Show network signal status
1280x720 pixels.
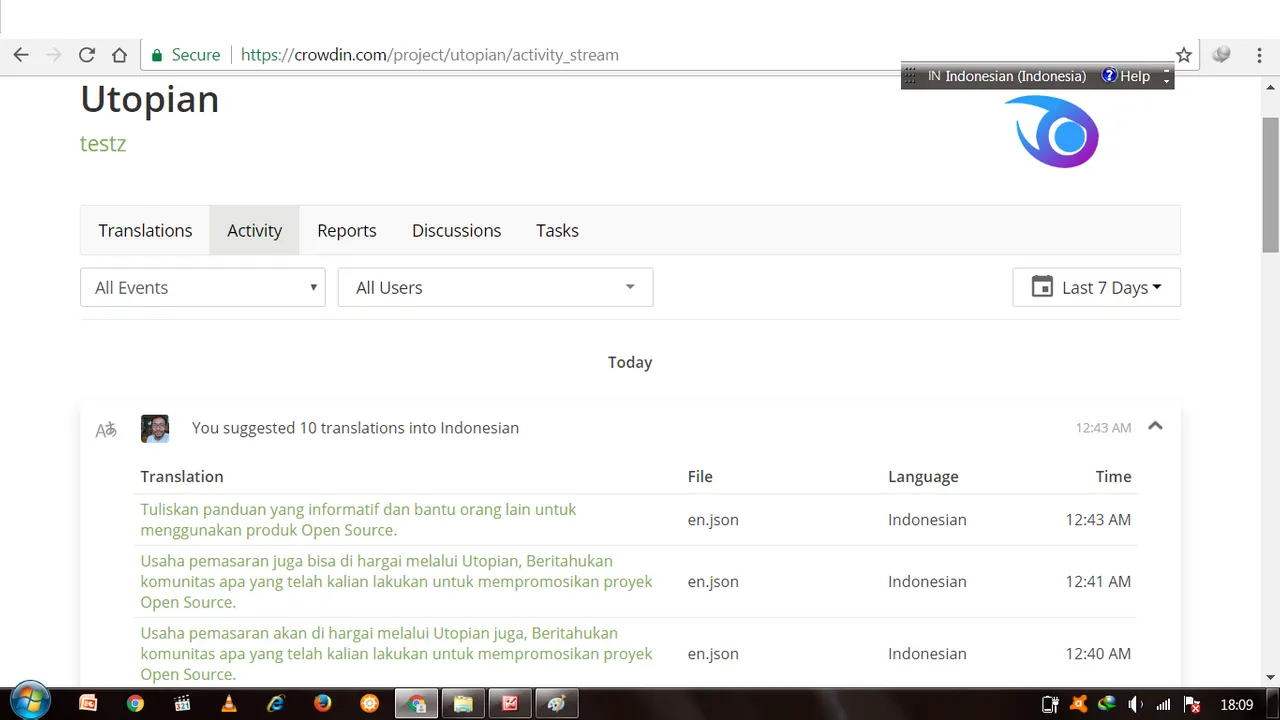(x=1163, y=704)
